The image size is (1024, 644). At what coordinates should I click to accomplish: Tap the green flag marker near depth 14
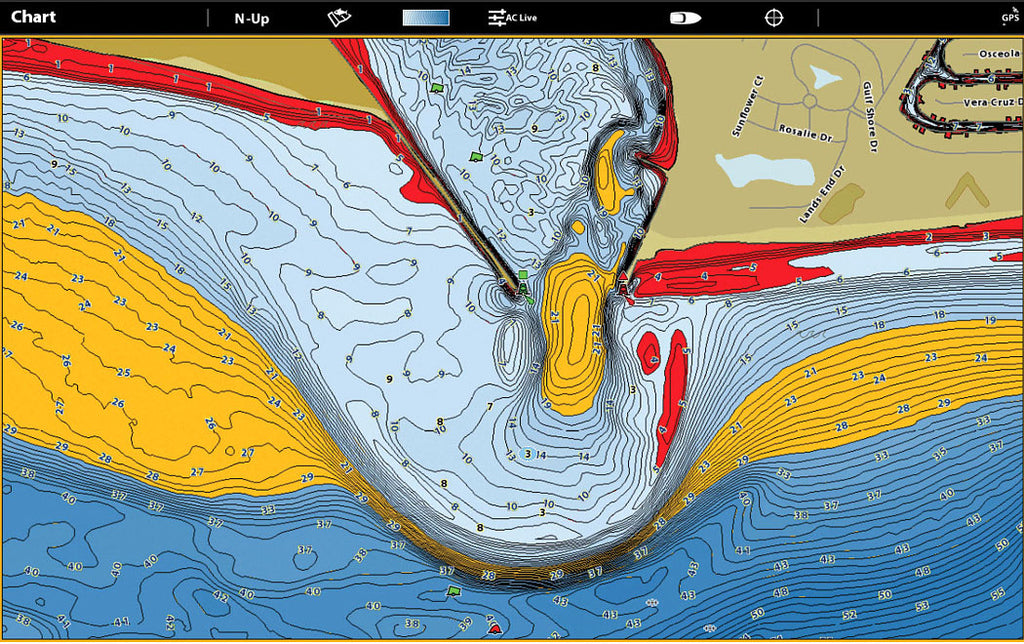point(437,88)
